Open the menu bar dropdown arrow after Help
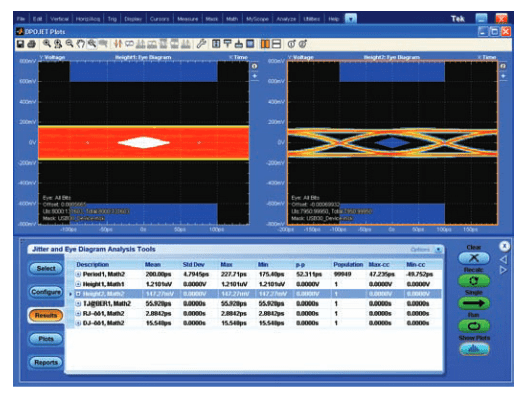Image resolution: width=528 pixels, height=396 pixels. 351,19
